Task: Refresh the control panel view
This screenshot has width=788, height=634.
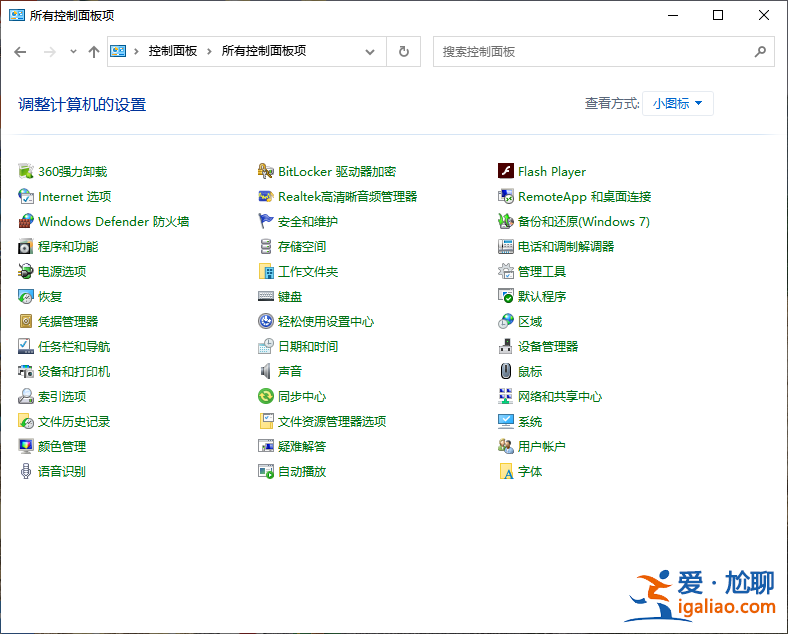Action: (404, 51)
